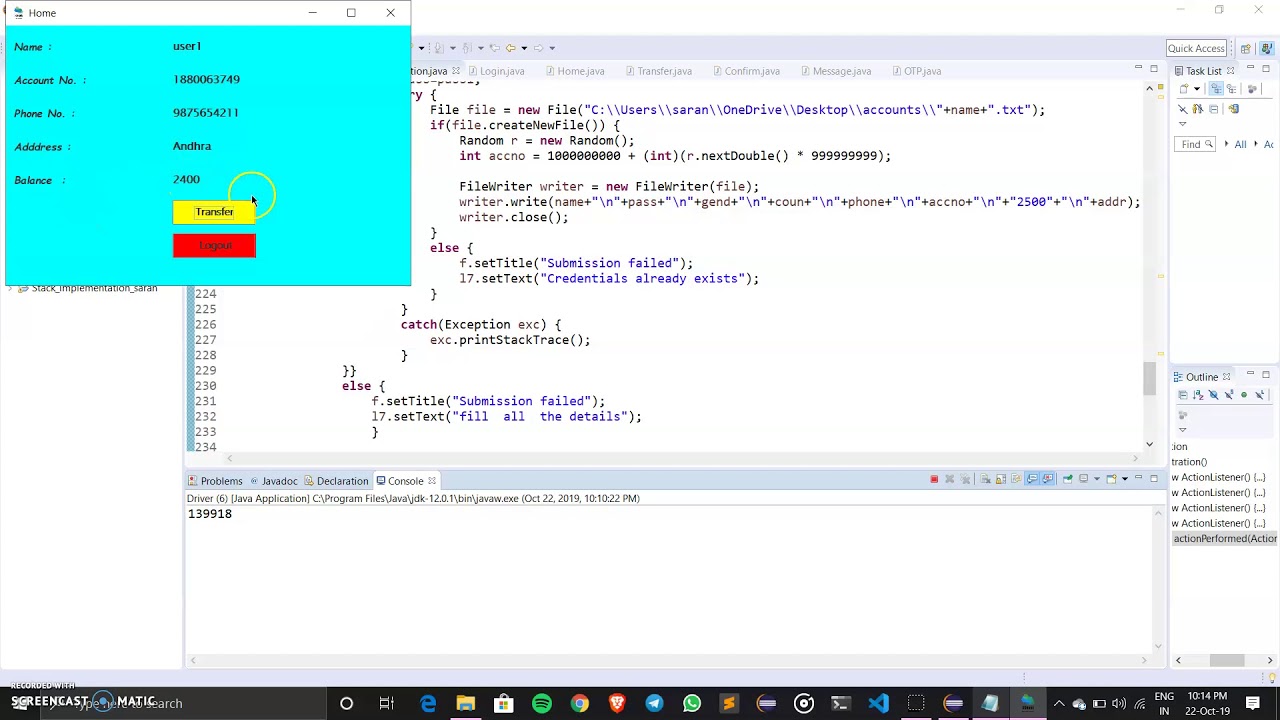Screen dimensions: 1280x720
Task: Click Pin Console icon
Action: click(x=1068, y=479)
